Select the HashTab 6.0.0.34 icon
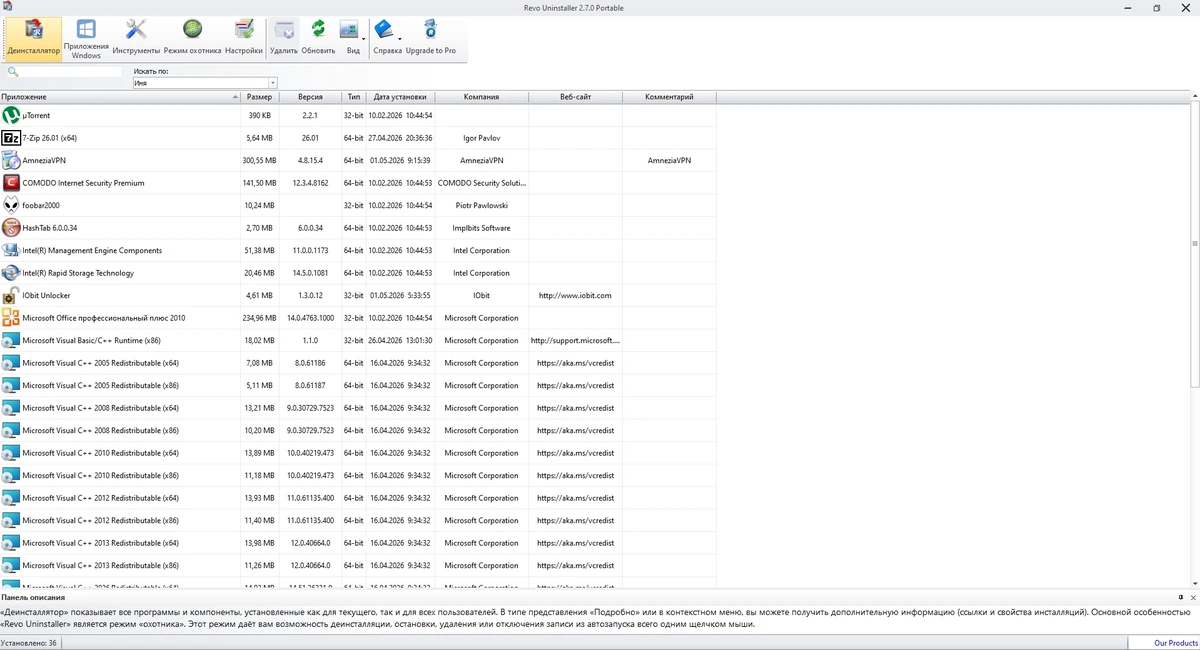Screen dimensions: 1200x650 [x=11, y=228]
